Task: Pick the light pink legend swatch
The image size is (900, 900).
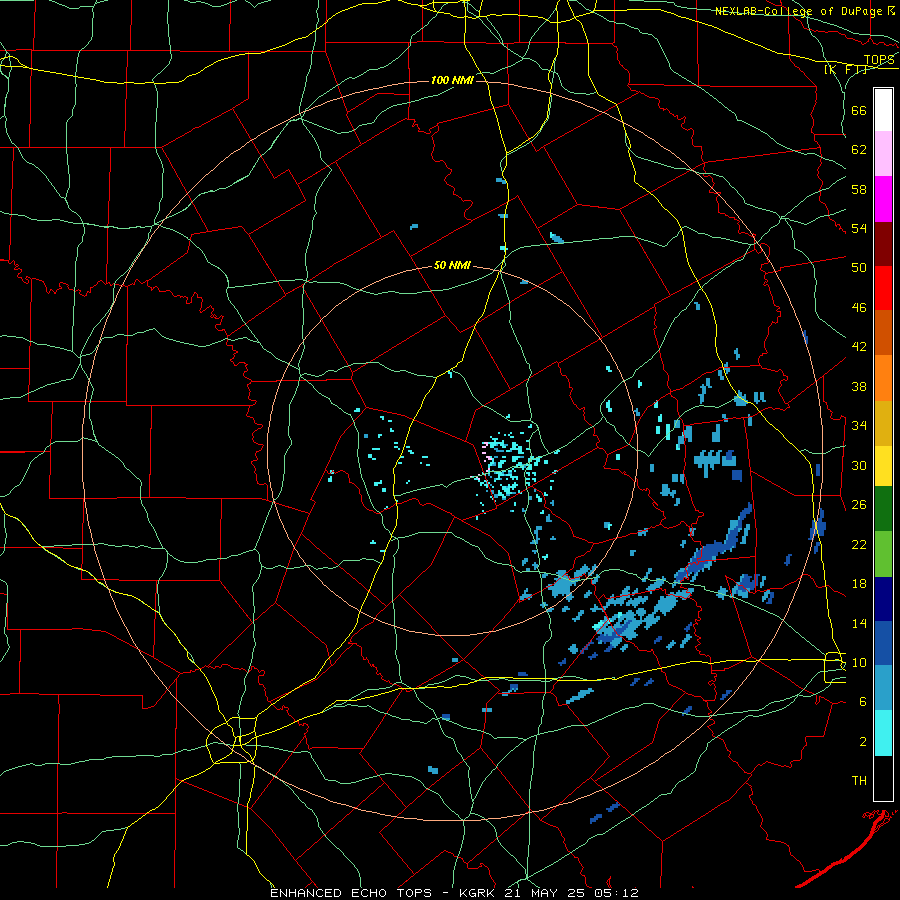Action: [x=883, y=154]
